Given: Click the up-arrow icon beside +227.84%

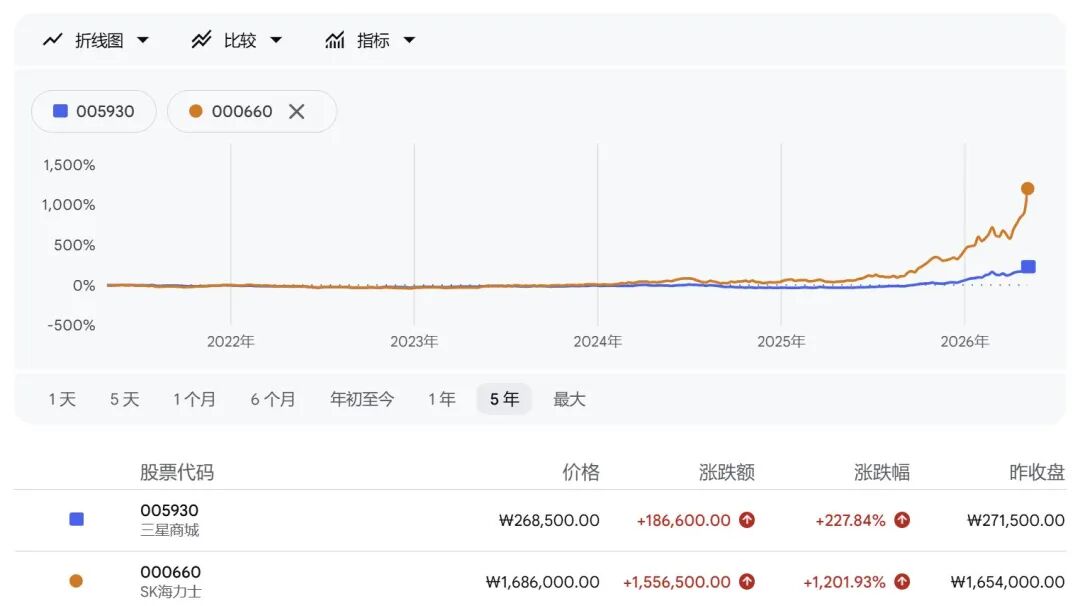Looking at the screenshot, I should tap(902, 520).
